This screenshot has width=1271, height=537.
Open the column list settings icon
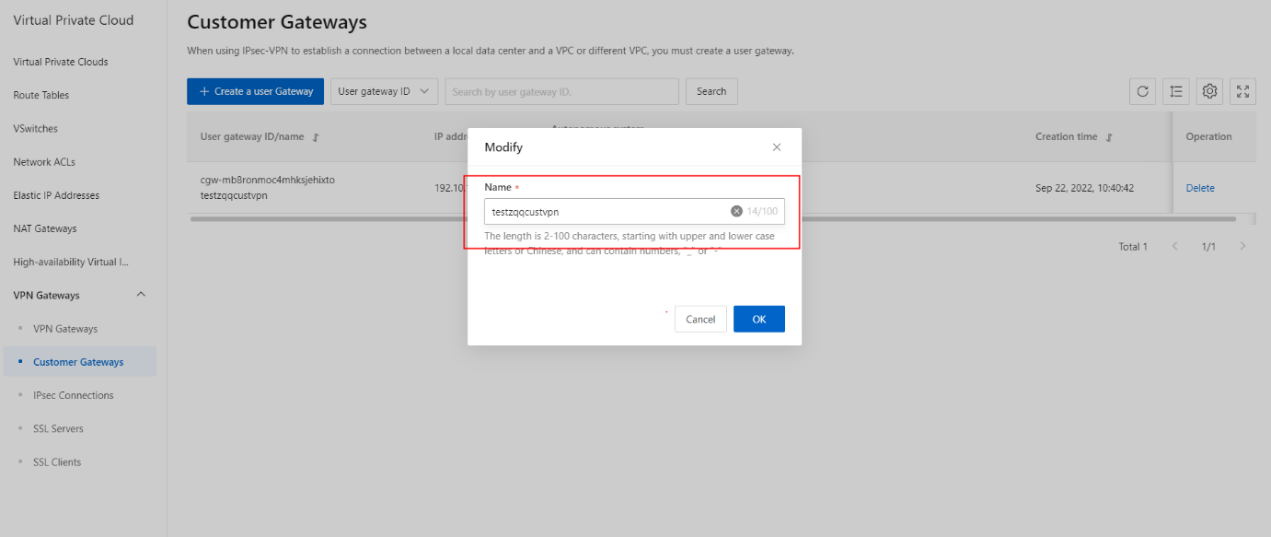(1176, 91)
